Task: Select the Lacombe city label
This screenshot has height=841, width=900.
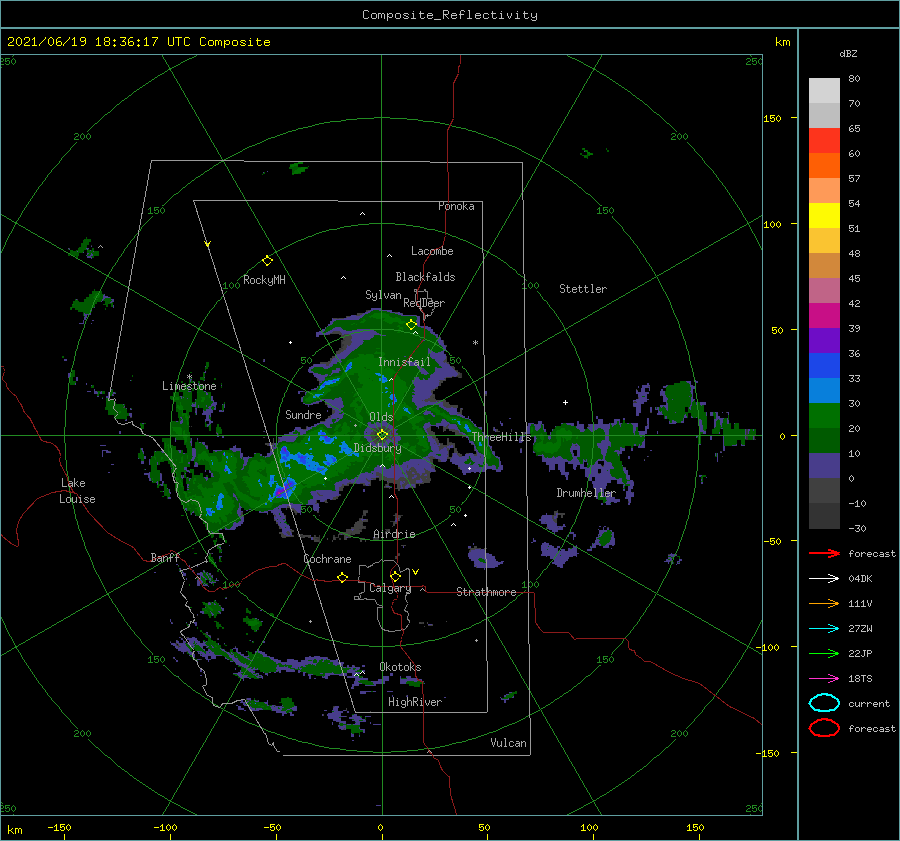Action: coord(432,251)
